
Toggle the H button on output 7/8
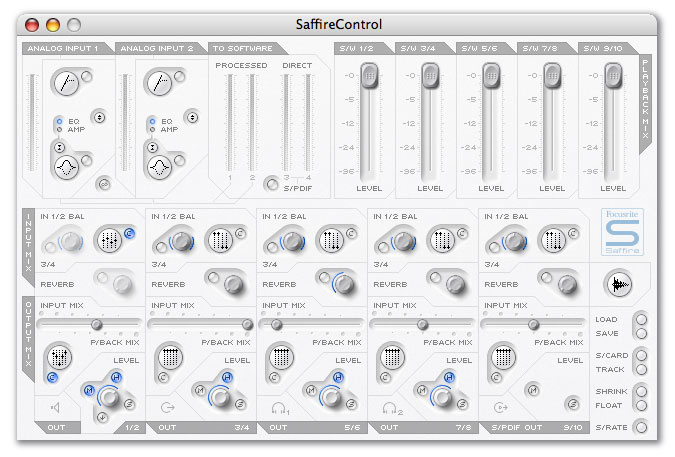449,376
